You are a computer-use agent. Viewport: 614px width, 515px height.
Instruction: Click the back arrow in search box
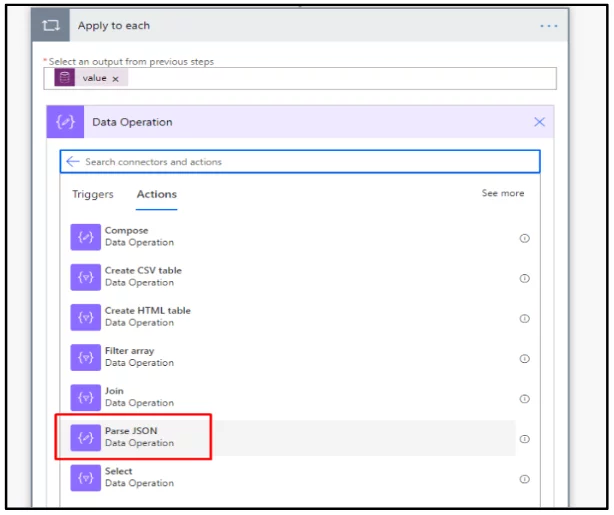tap(72, 161)
